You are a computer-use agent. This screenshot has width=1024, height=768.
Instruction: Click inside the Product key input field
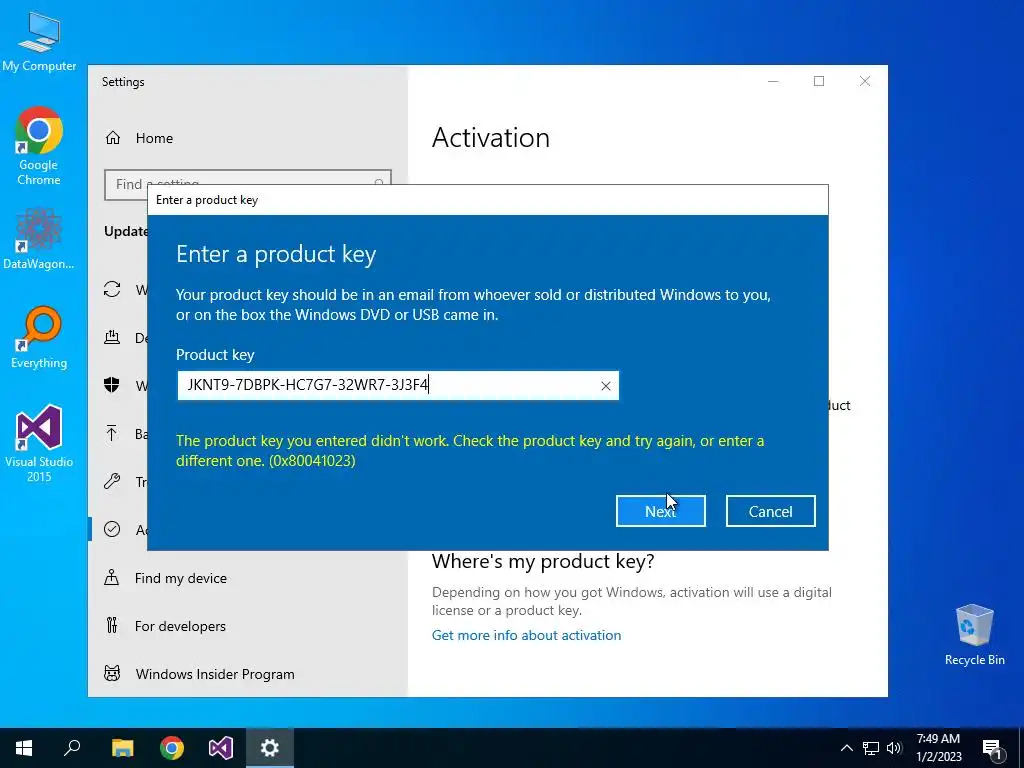[x=398, y=385]
